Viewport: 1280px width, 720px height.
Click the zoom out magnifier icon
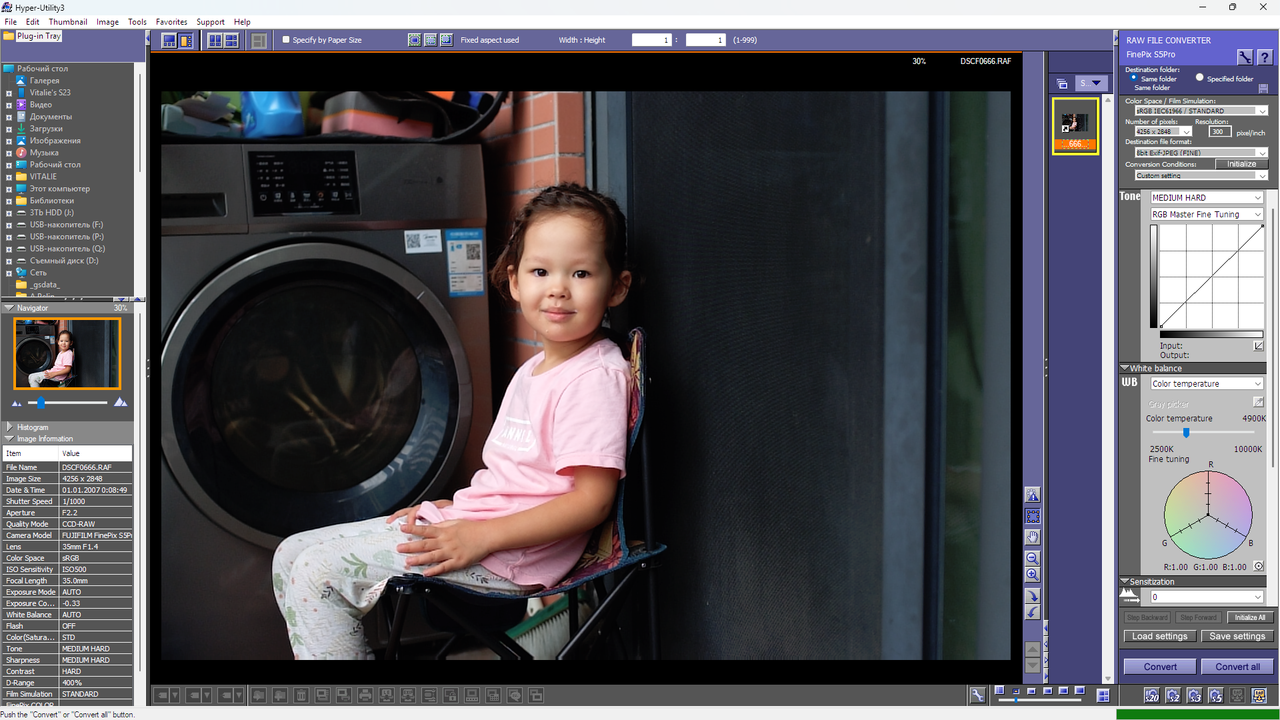(1033, 558)
